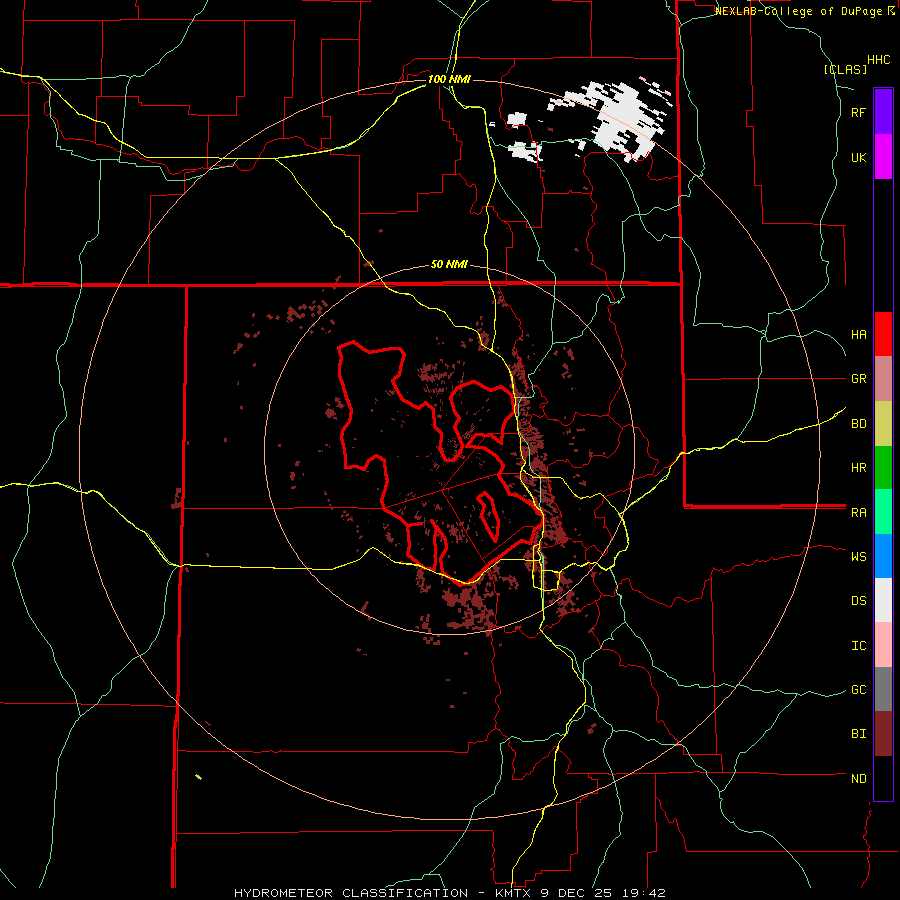Click the ND black legend swatch
Screen dimensions: 900x900
click(883, 778)
